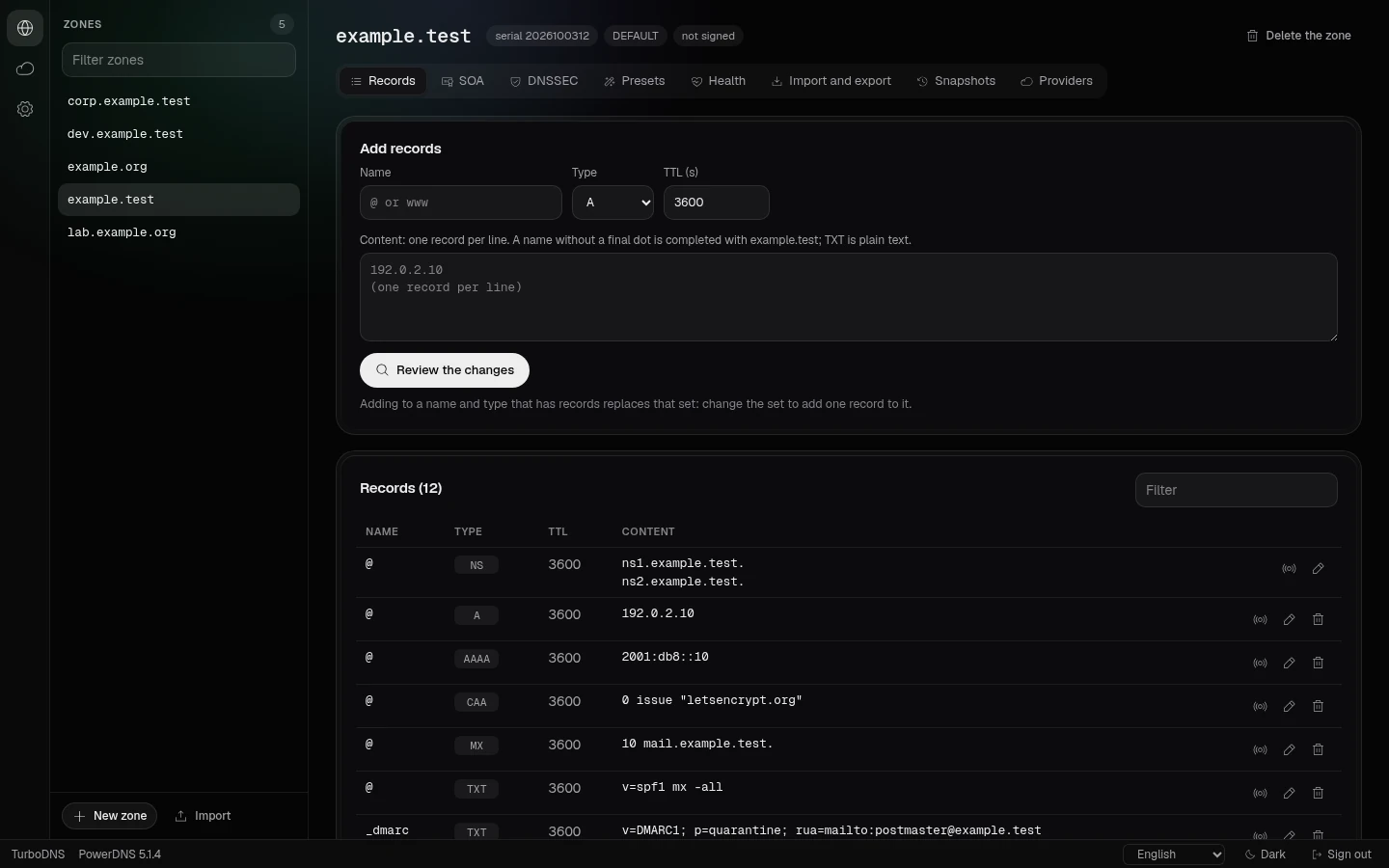Create a New zone
The image size is (1389, 868).
tap(111, 816)
